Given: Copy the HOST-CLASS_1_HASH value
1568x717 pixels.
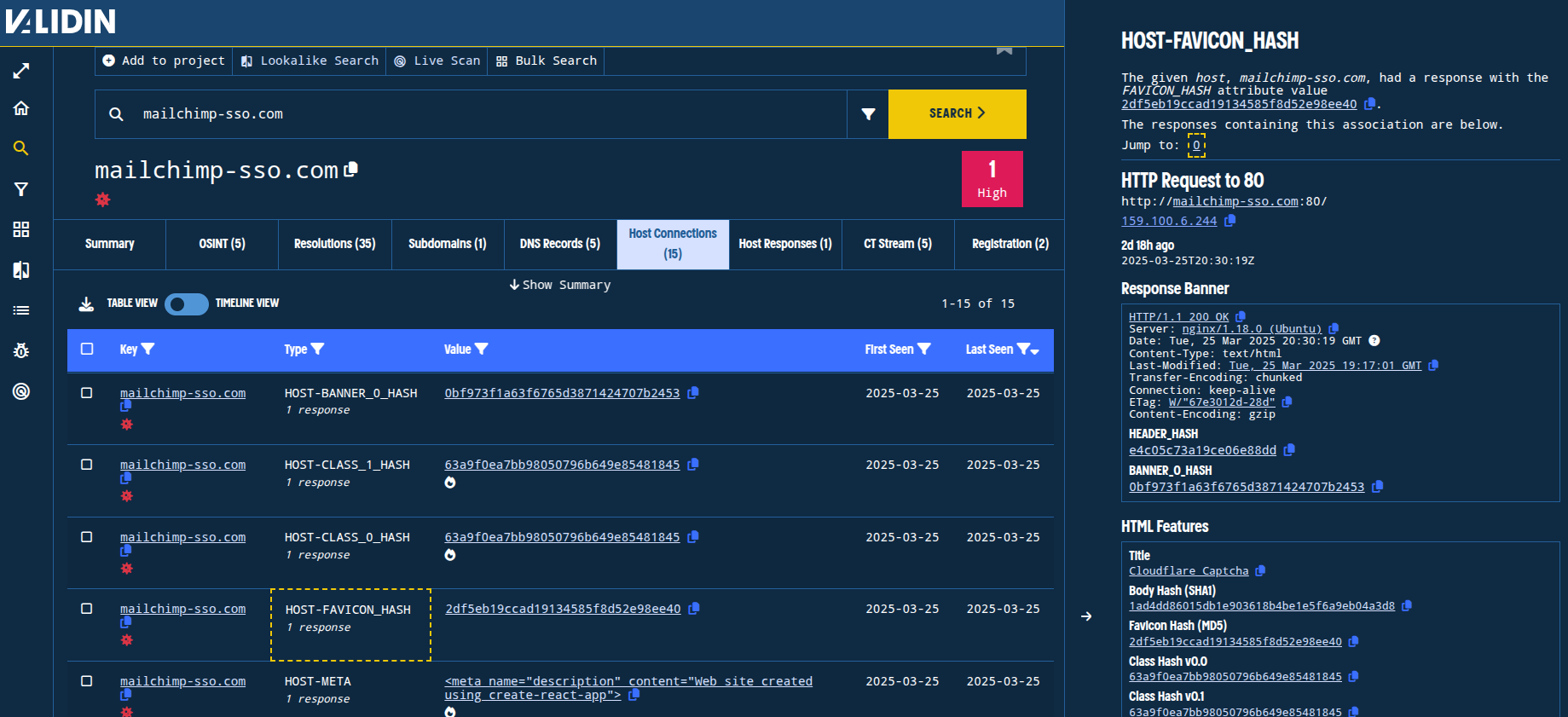Looking at the screenshot, I should 693,465.
